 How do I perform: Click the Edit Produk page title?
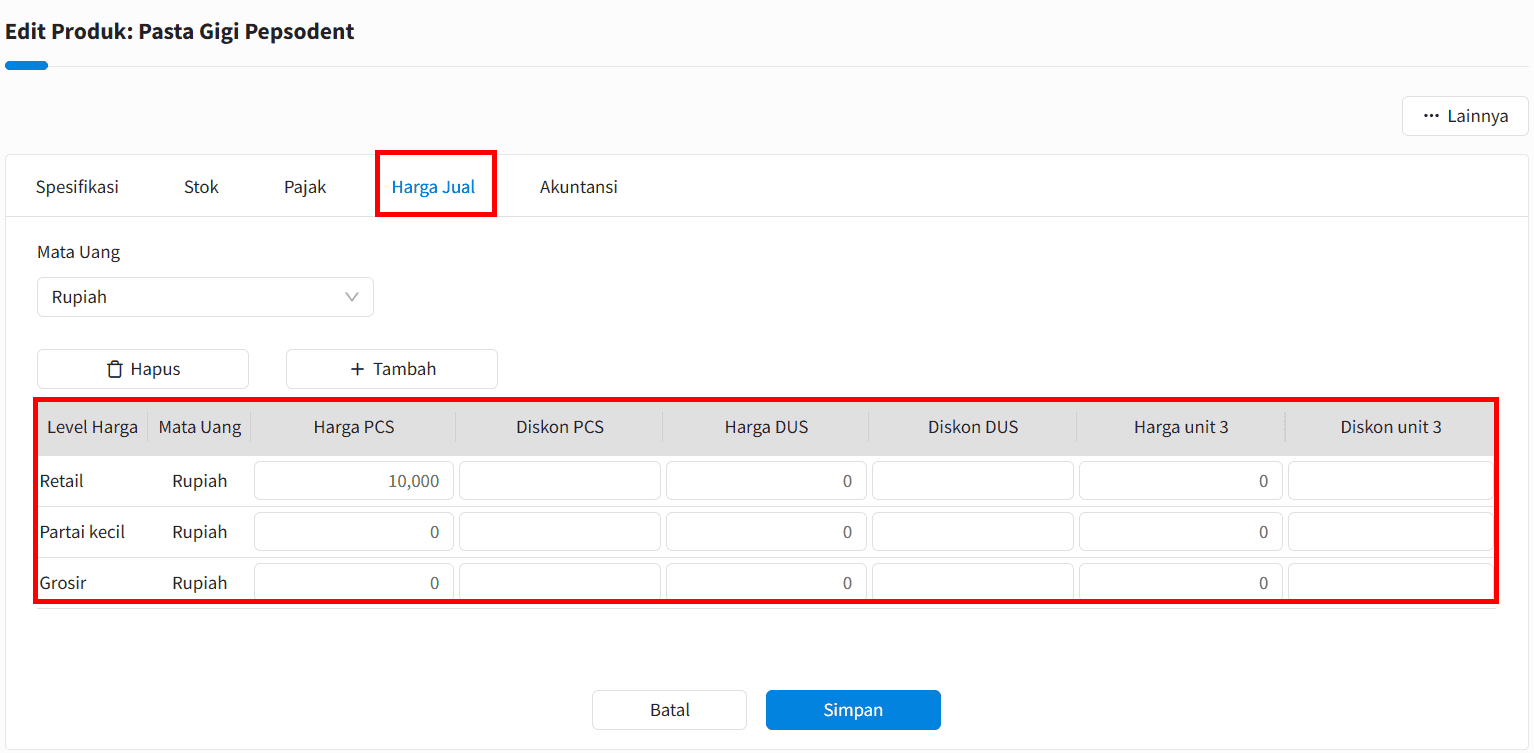click(180, 31)
